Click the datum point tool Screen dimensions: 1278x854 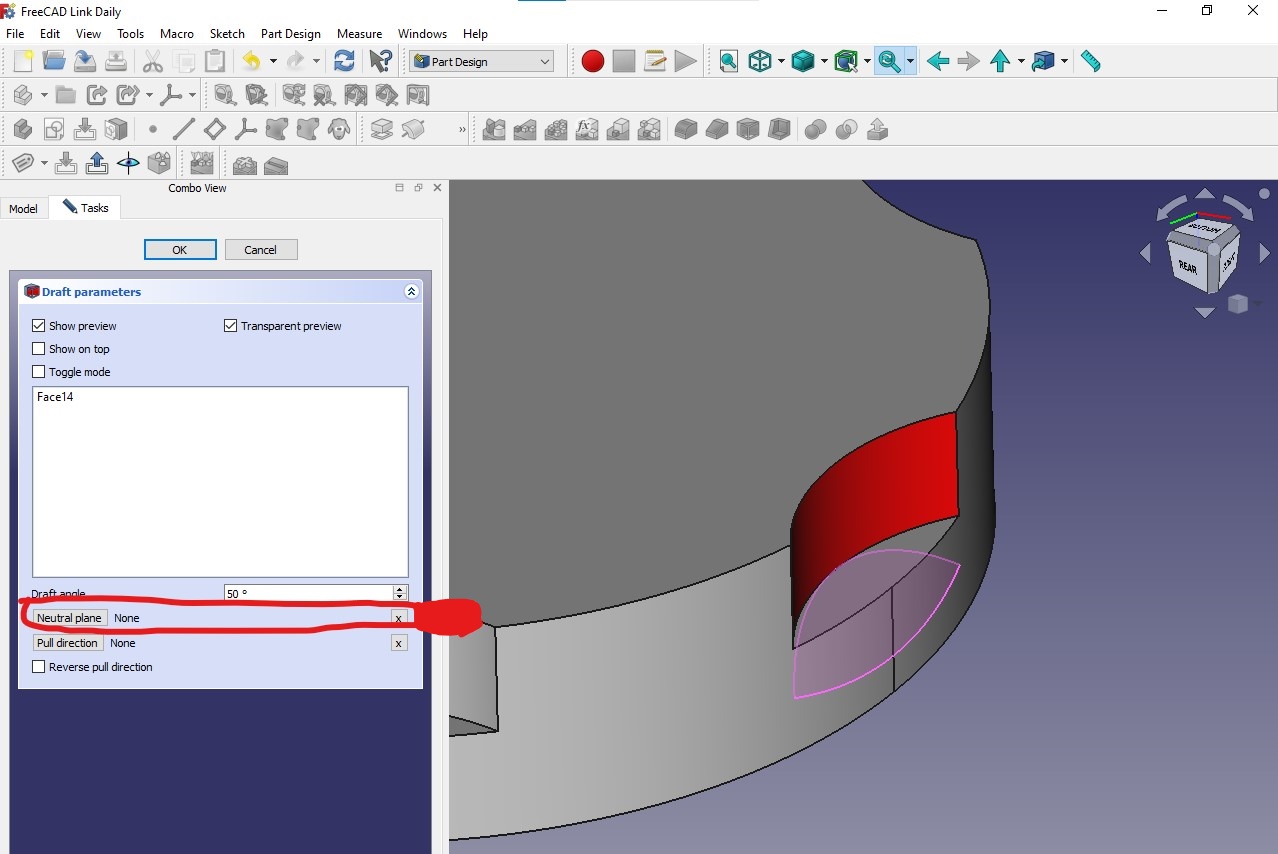(x=152, y=129)
